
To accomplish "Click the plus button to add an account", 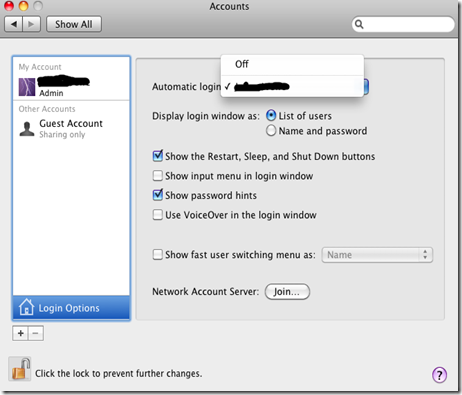I will pos(20,333).
